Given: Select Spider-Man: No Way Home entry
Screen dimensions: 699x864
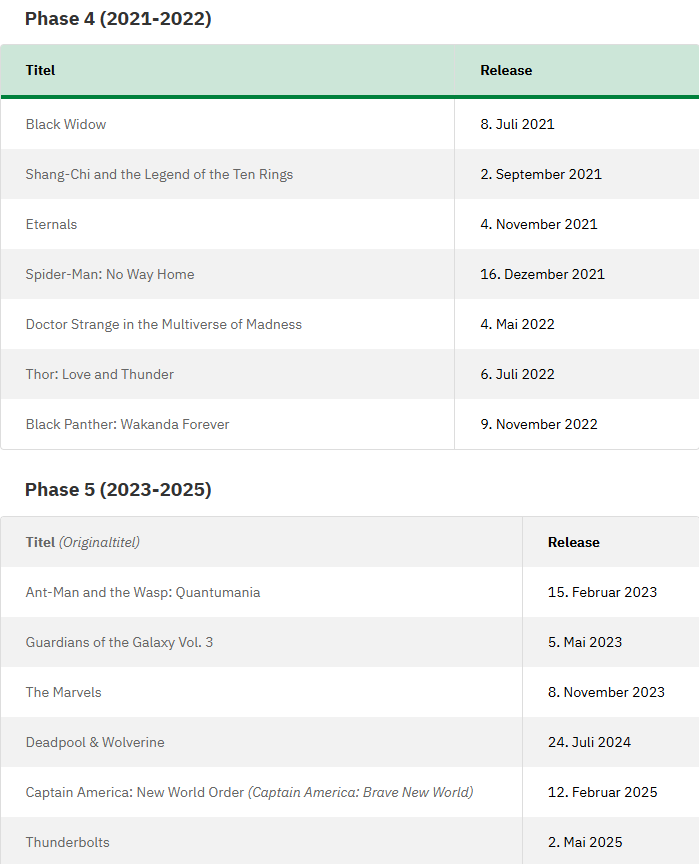Looking at the screenshot, I should point(110,274).
